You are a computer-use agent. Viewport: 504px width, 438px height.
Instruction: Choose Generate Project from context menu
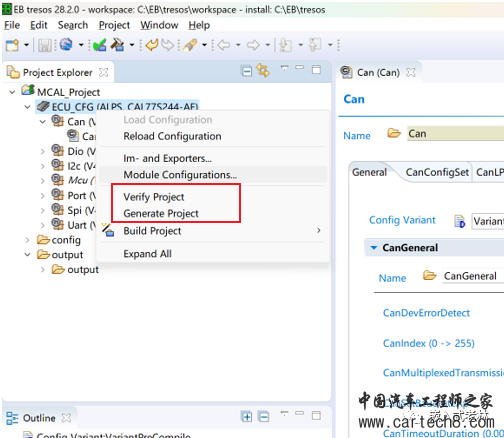pyautogui.click(x=161, y=213)
